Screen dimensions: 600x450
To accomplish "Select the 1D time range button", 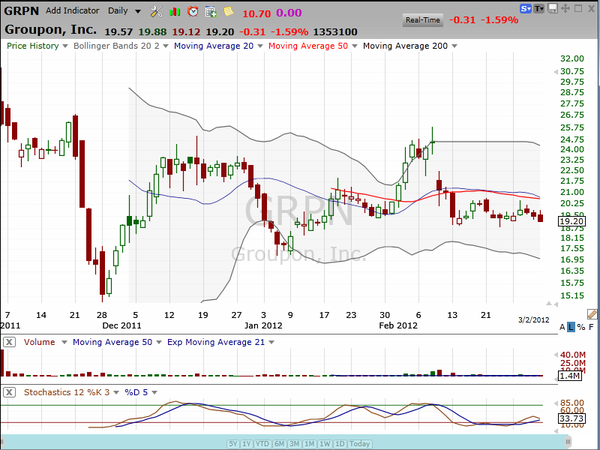I will [x=339, y=444].
